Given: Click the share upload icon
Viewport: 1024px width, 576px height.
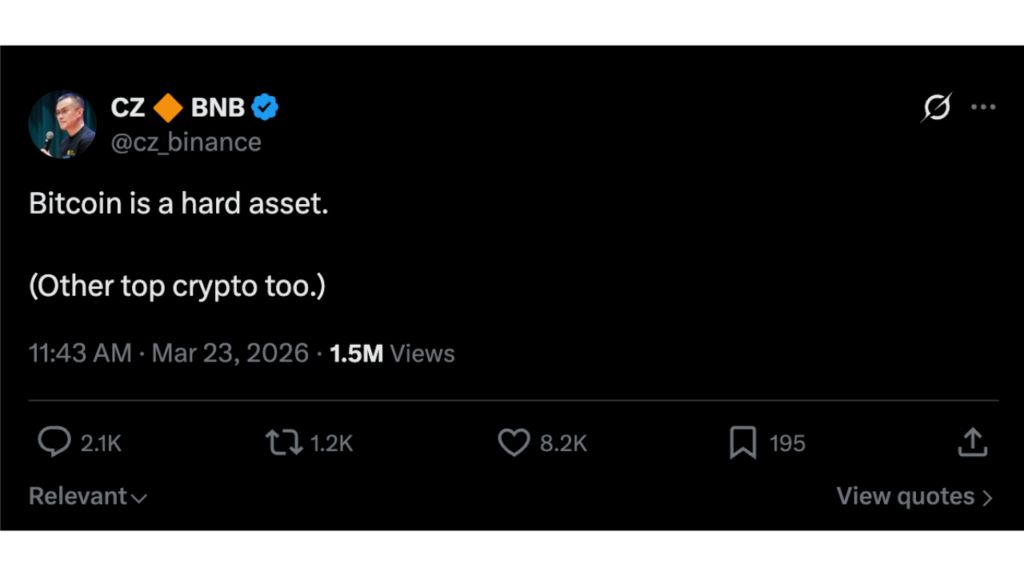Looking at the screenshot, I should coord(972,442).
